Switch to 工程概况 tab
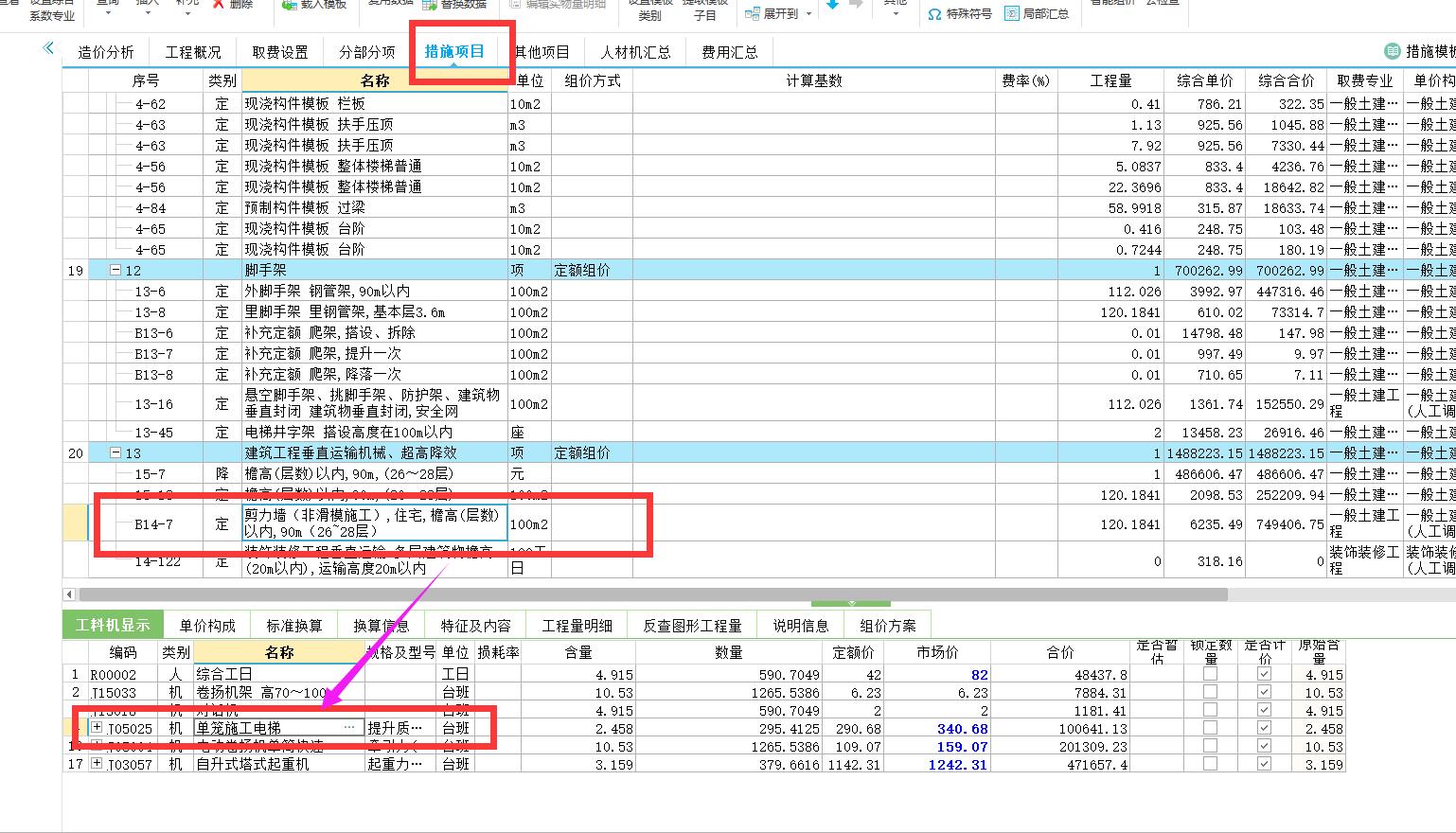This screenshot has height=833, width=1456. 193,52
